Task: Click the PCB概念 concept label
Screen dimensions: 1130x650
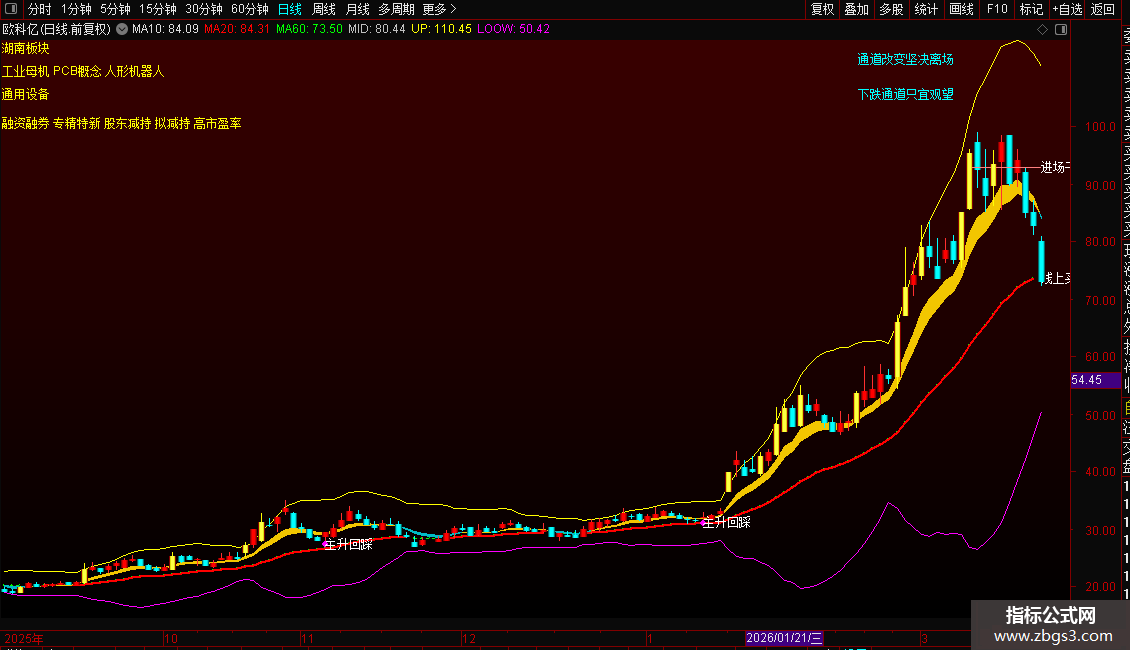Action: point(77,71)
